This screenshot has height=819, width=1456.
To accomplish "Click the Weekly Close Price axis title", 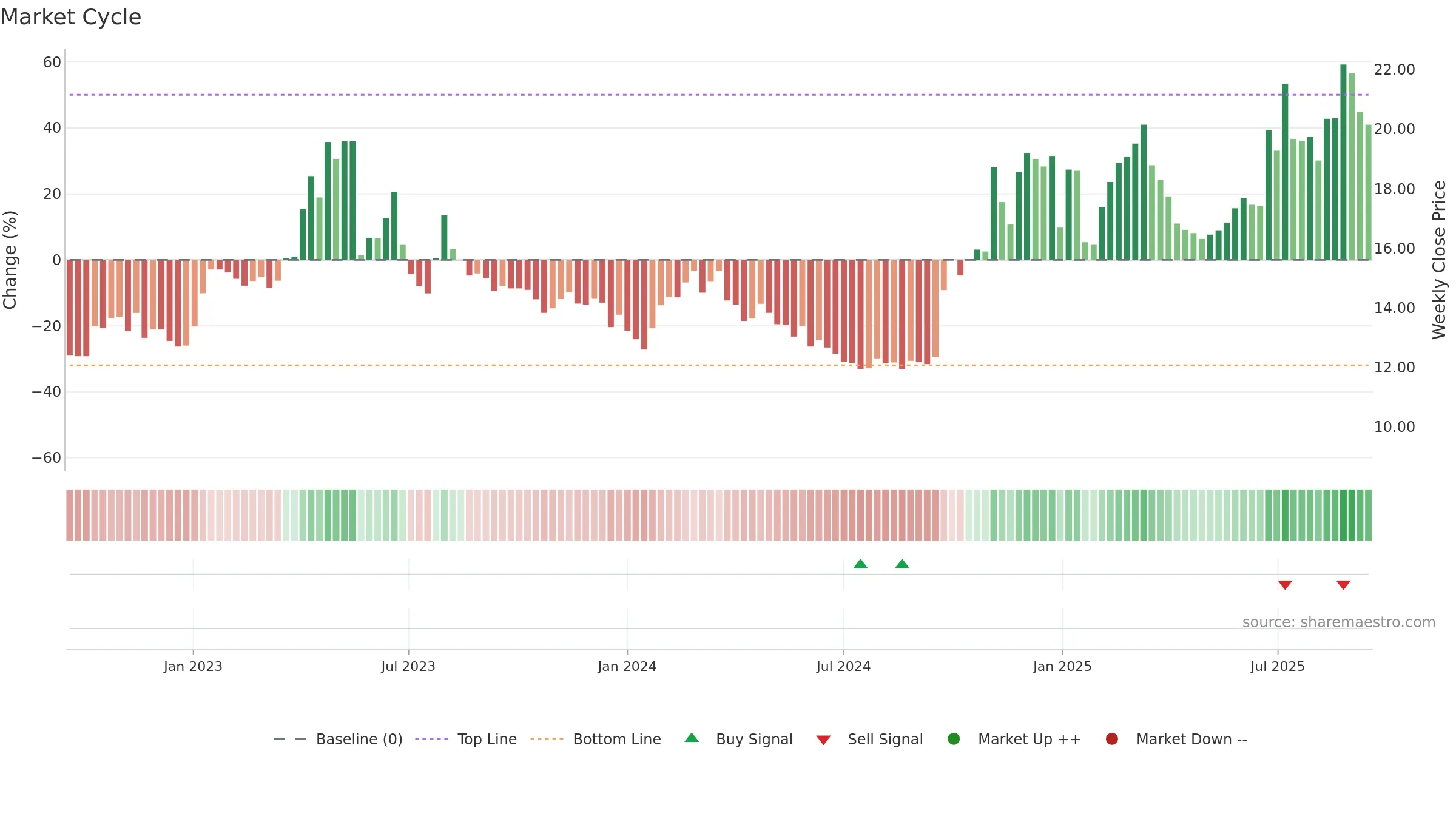I will pos(1439,260).
